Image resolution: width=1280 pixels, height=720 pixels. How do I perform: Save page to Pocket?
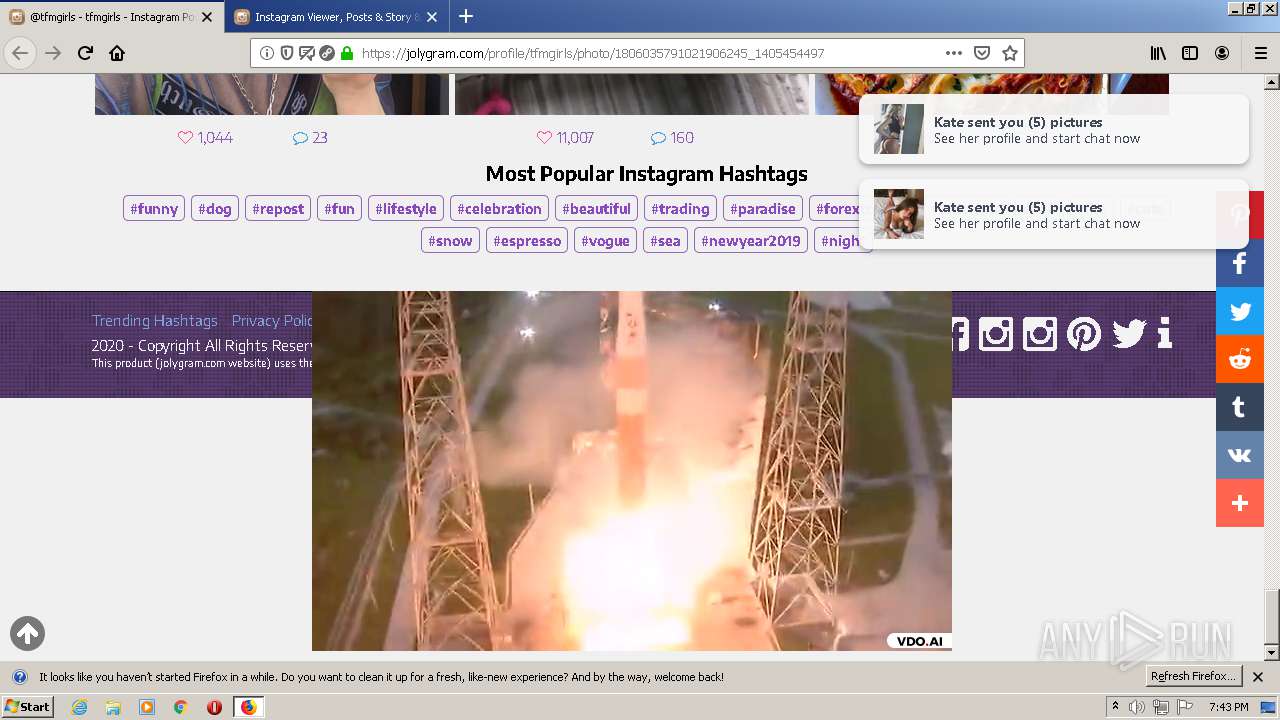982,53
